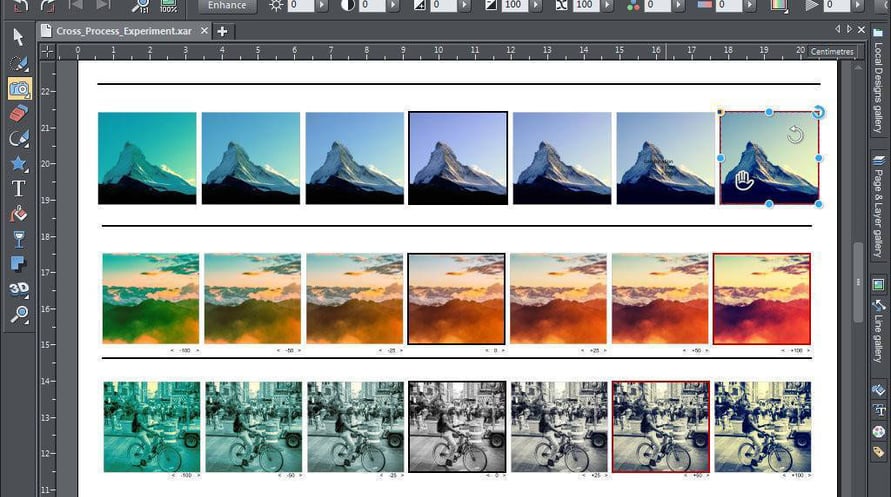Click the left tab-scroll arrow

pos(838,29)
